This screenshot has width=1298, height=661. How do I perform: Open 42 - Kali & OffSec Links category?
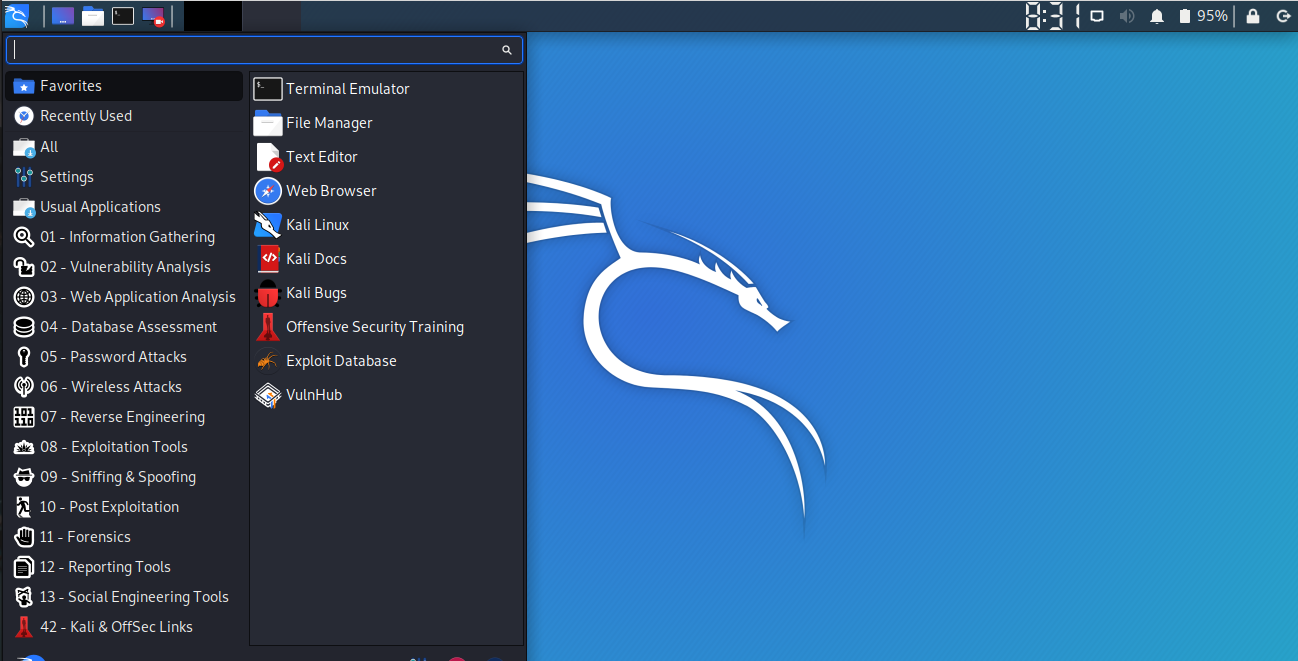click(x=125, y=627)
